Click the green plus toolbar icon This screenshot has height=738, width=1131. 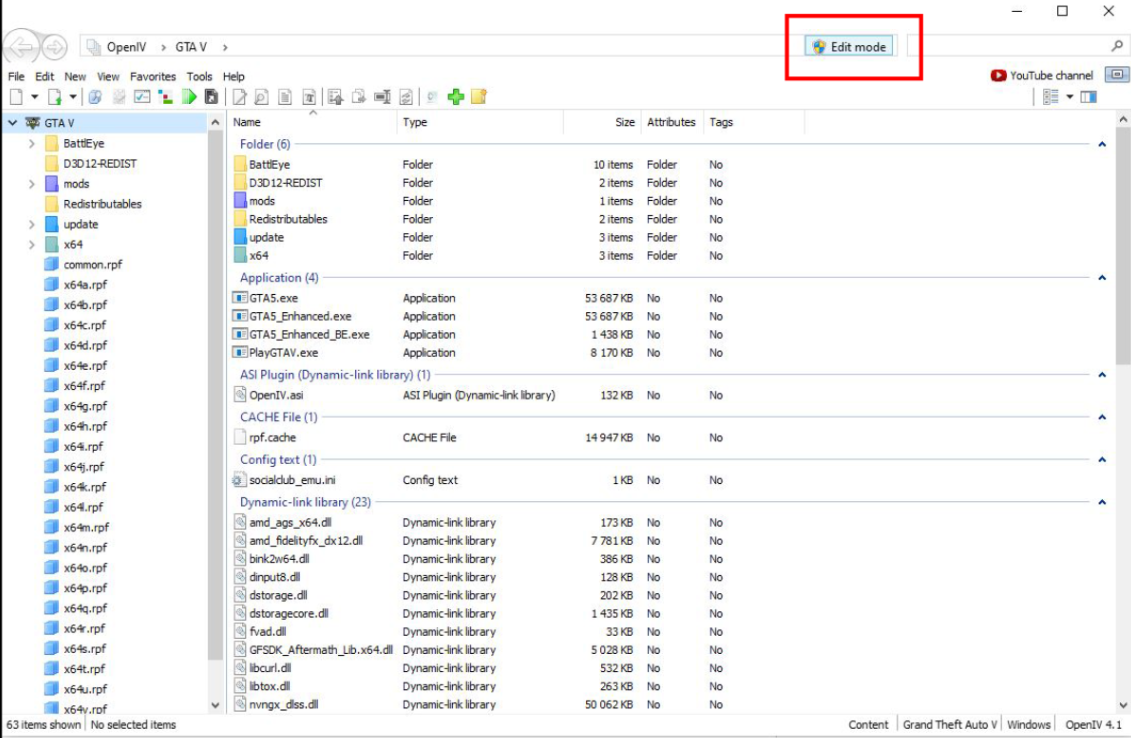click(x=456, y=97)
